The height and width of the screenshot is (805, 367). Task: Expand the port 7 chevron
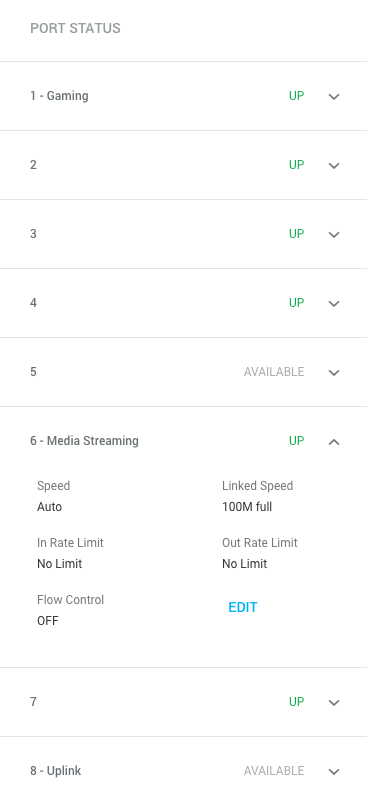pyautogui.click(x=334, y=702)
